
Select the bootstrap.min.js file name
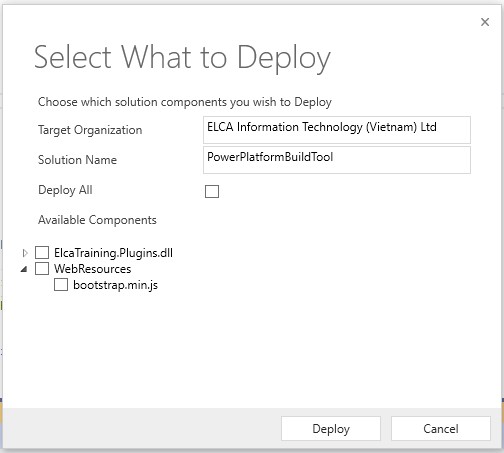pos(115,285)
